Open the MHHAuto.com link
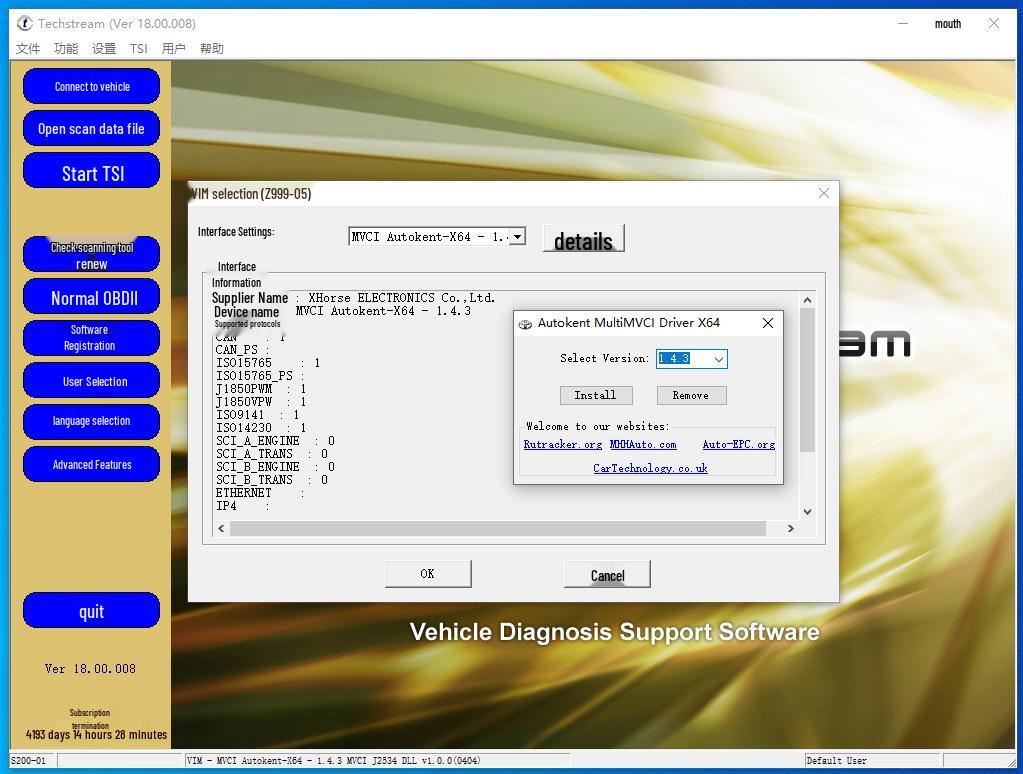This screenshot has width=1023, height=774. tap(643, 444)
